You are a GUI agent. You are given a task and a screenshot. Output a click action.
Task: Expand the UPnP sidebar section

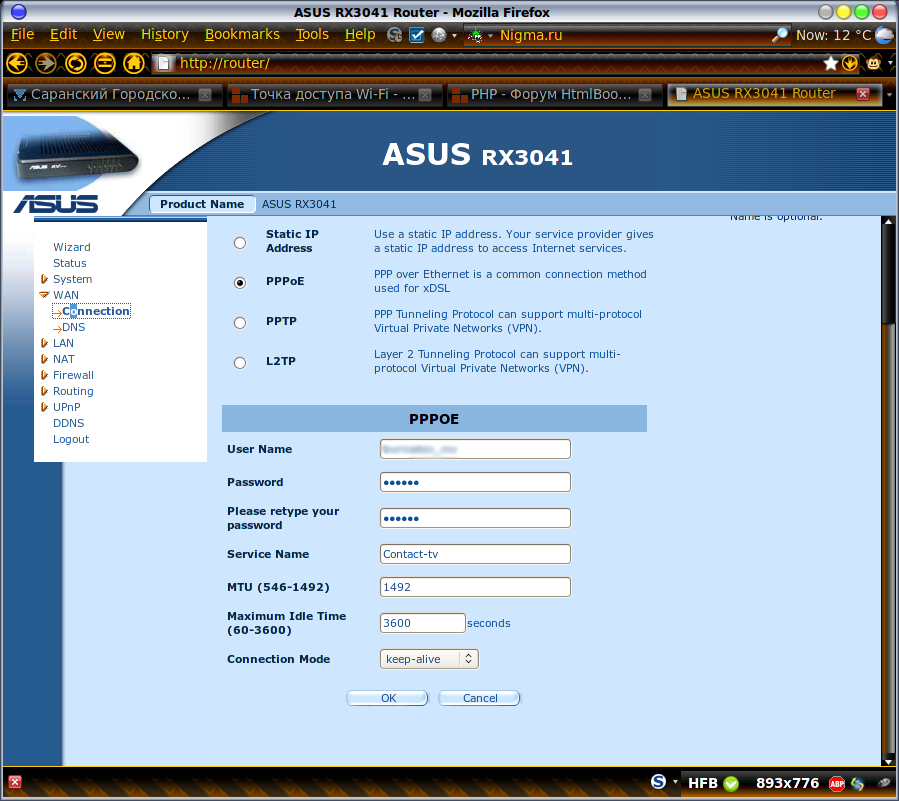tap(44, 407)
